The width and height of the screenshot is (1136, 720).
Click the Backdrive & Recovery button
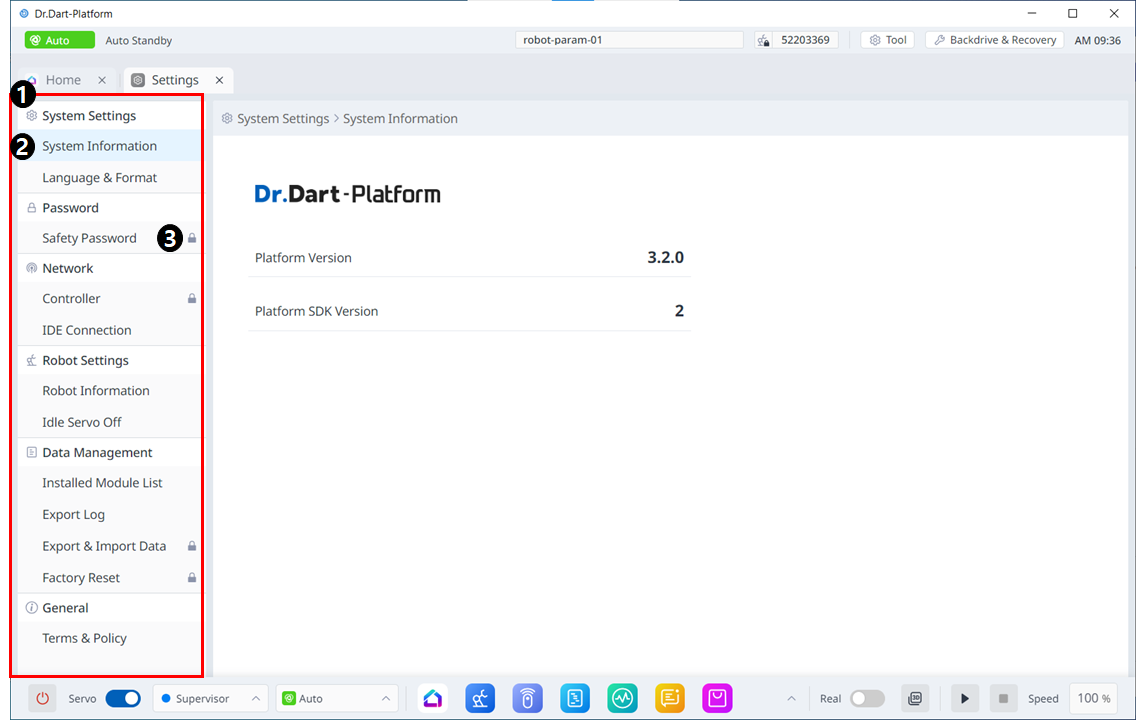click(994, 40)
